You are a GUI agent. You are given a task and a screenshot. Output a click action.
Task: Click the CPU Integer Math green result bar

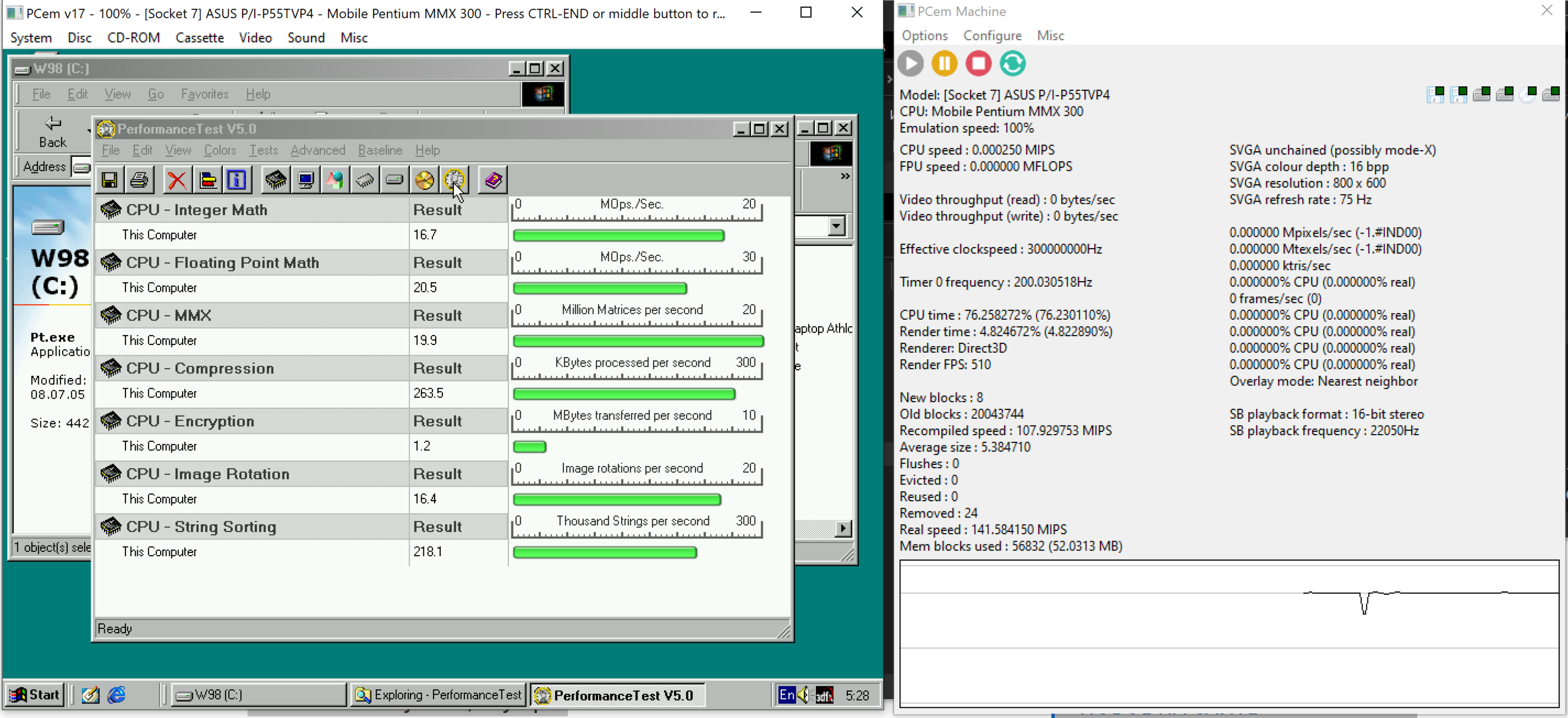(618, 236)
